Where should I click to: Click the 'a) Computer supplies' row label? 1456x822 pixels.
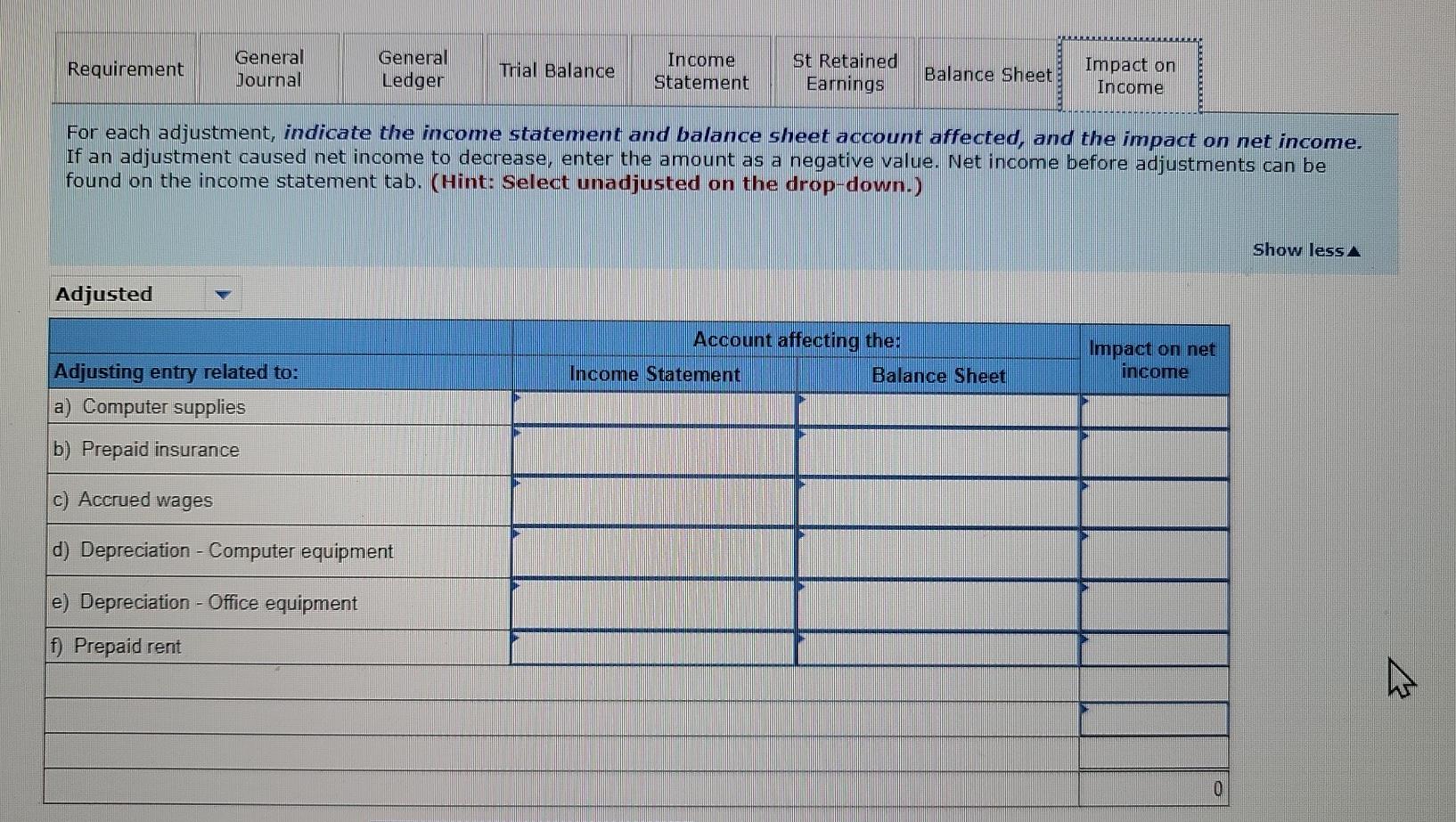[150, 407]
